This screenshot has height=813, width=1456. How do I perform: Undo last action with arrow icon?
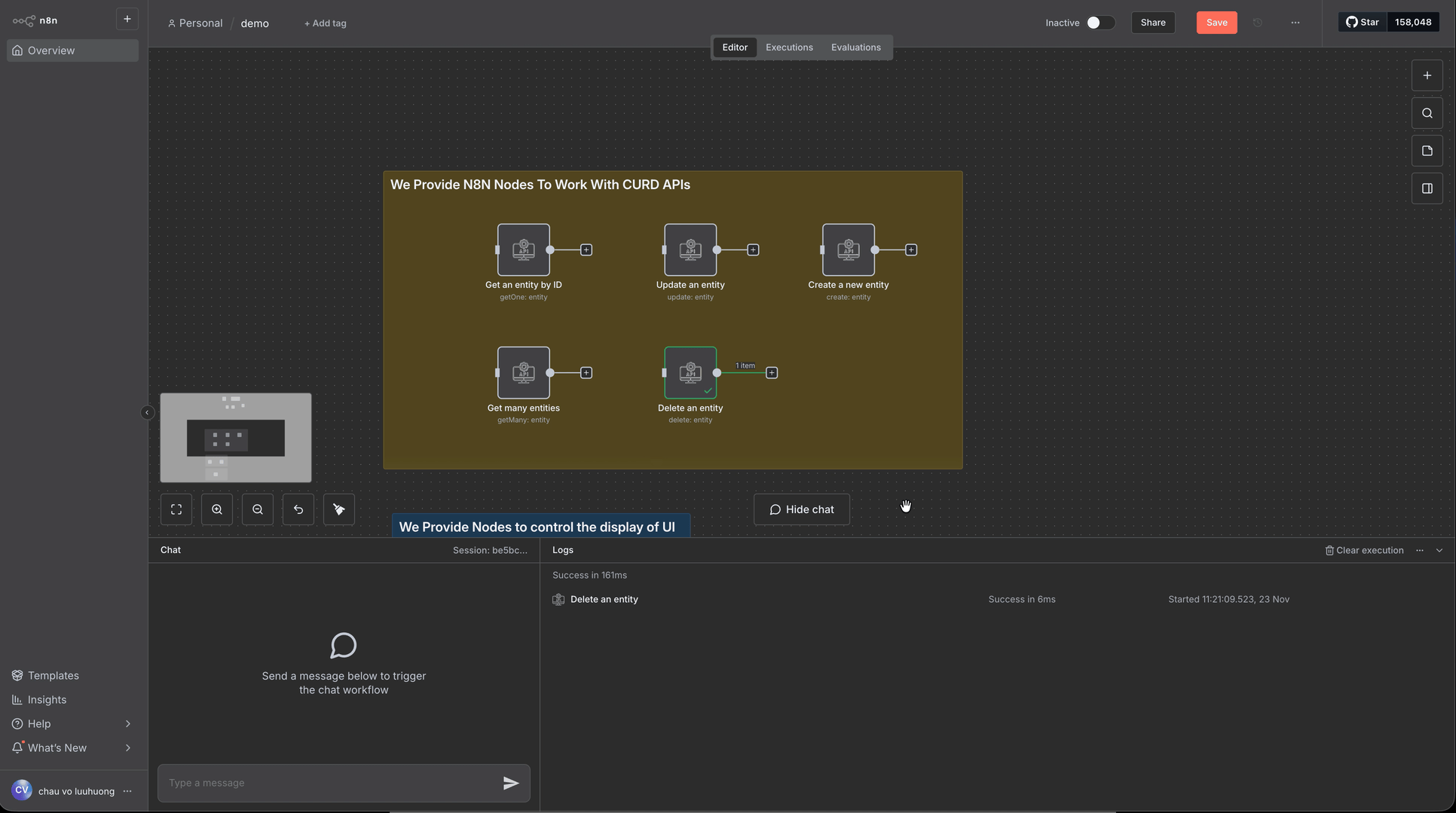click(298, 509)
